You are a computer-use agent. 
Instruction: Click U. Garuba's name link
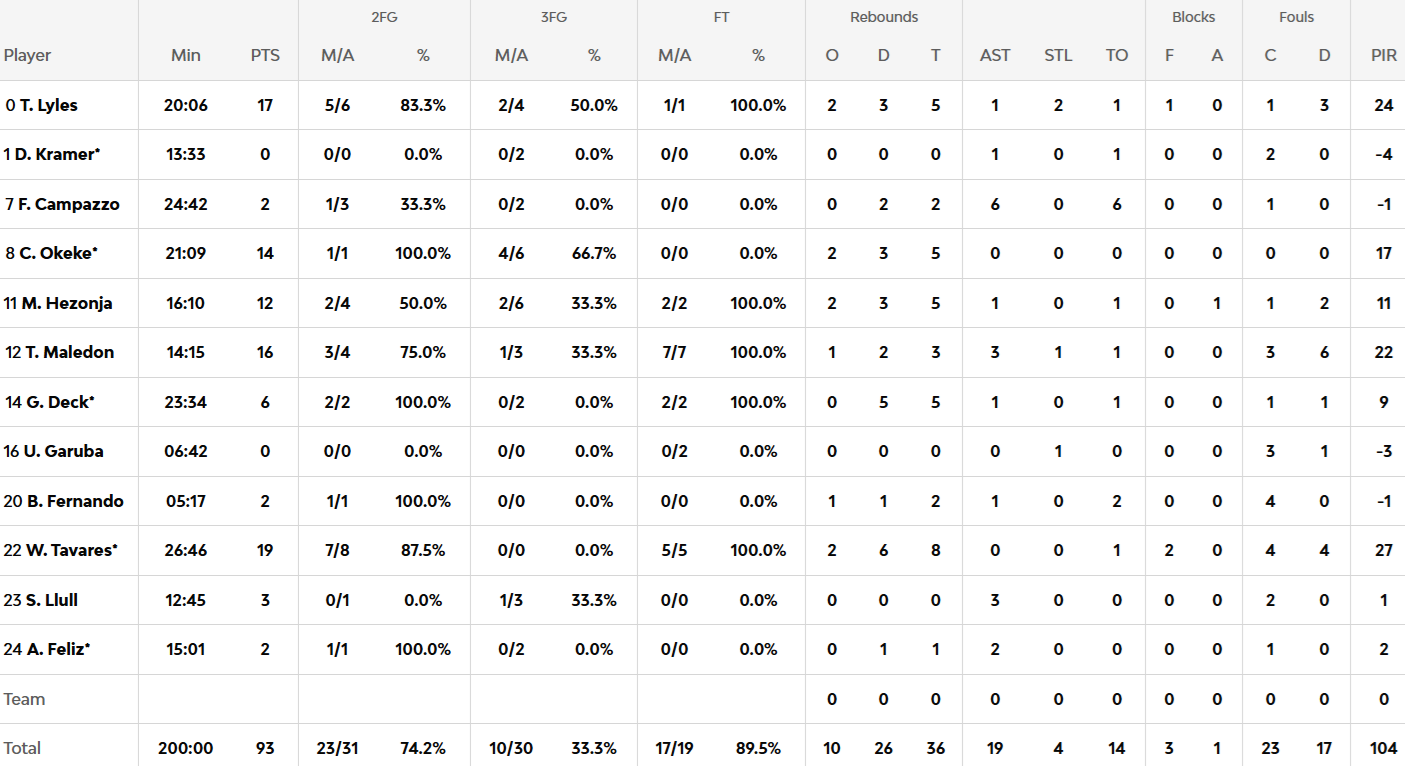tap(64, 451)
